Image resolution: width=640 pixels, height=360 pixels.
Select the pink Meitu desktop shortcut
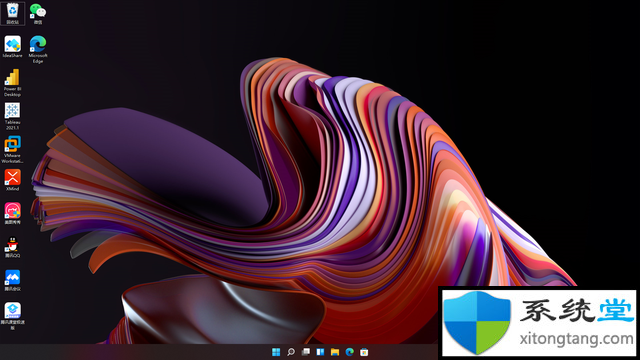(13, 214)
